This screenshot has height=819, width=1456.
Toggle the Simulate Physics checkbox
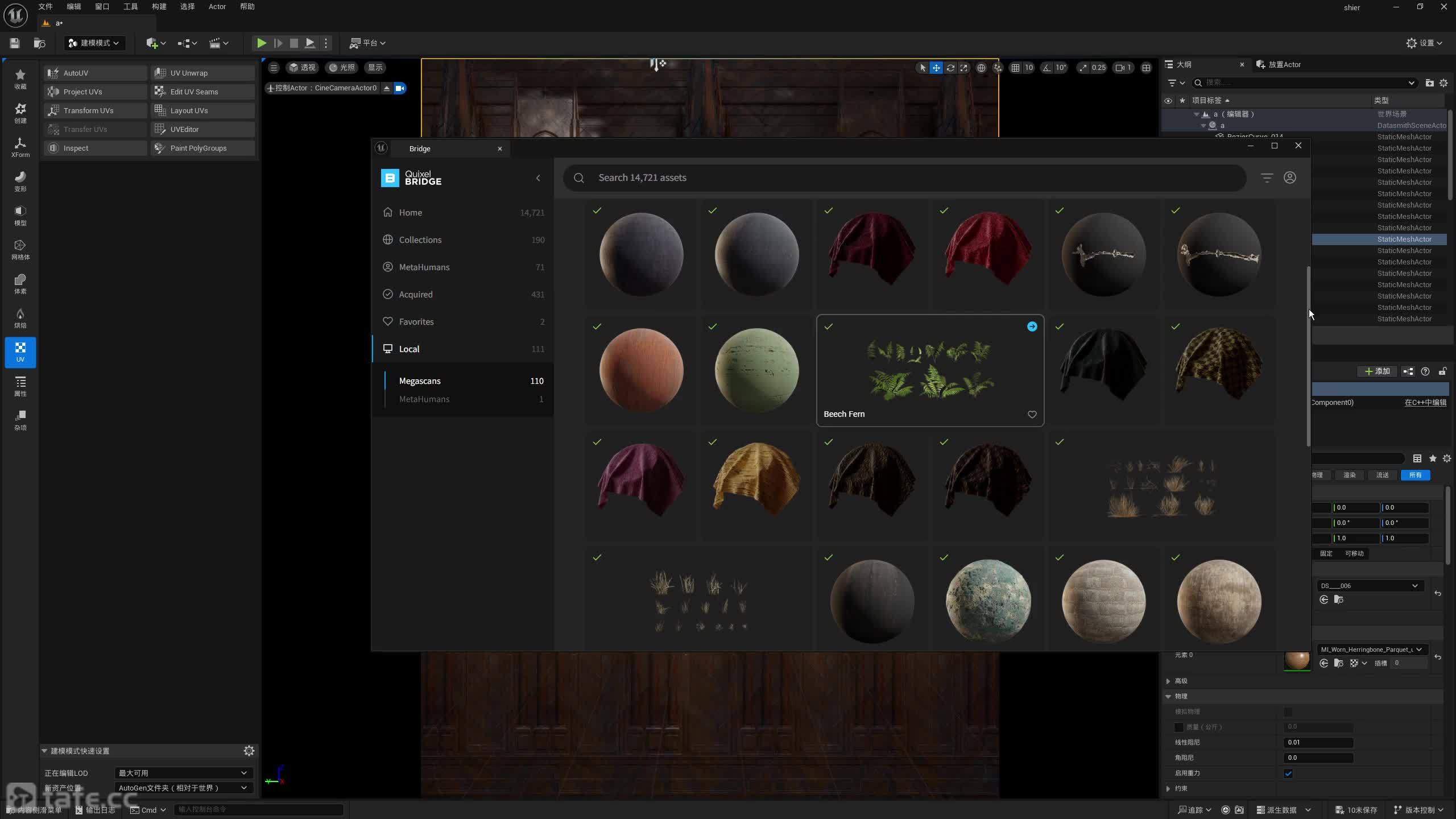click(1288, 712)
